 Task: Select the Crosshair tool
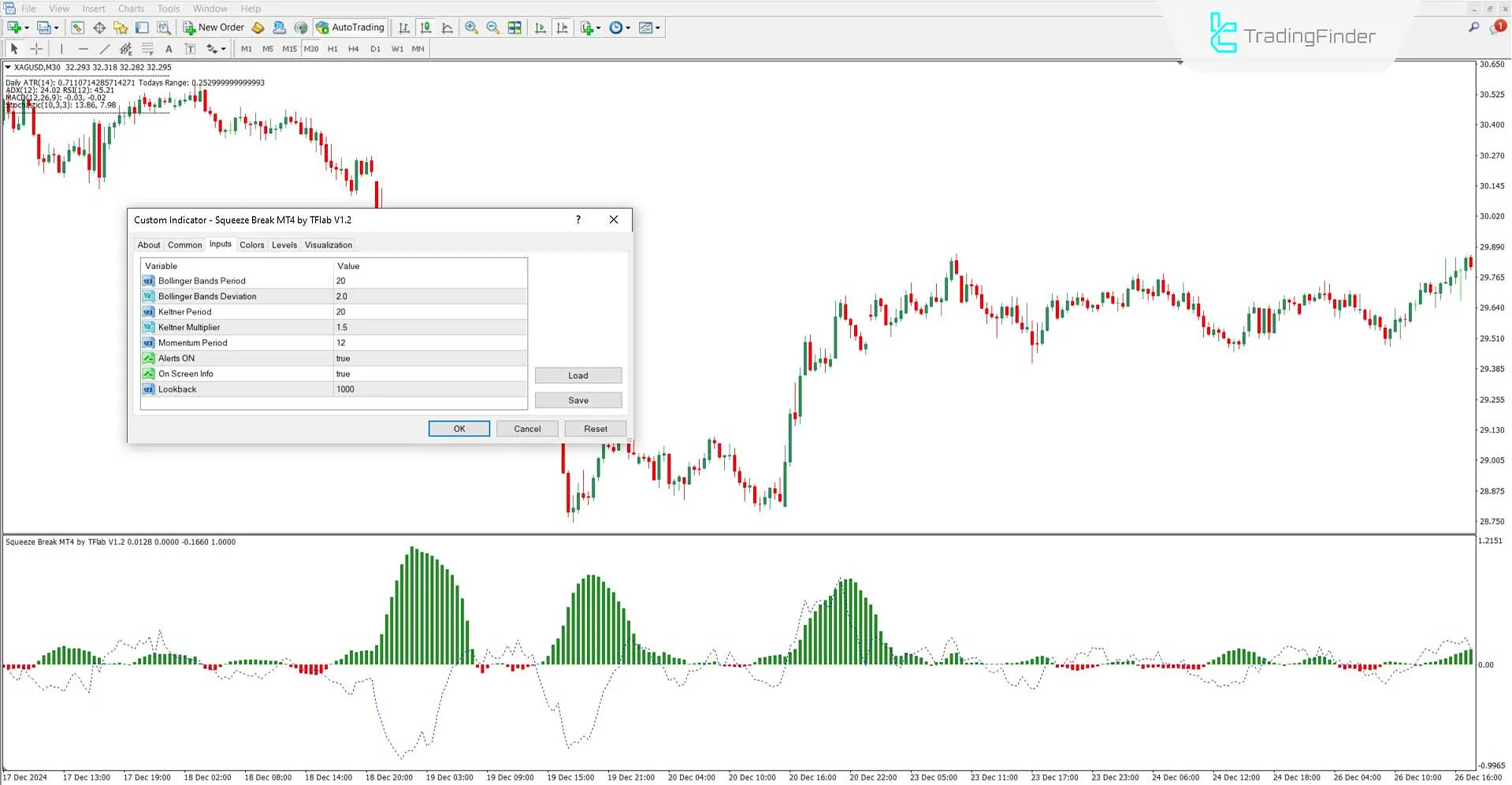point(36,49)
